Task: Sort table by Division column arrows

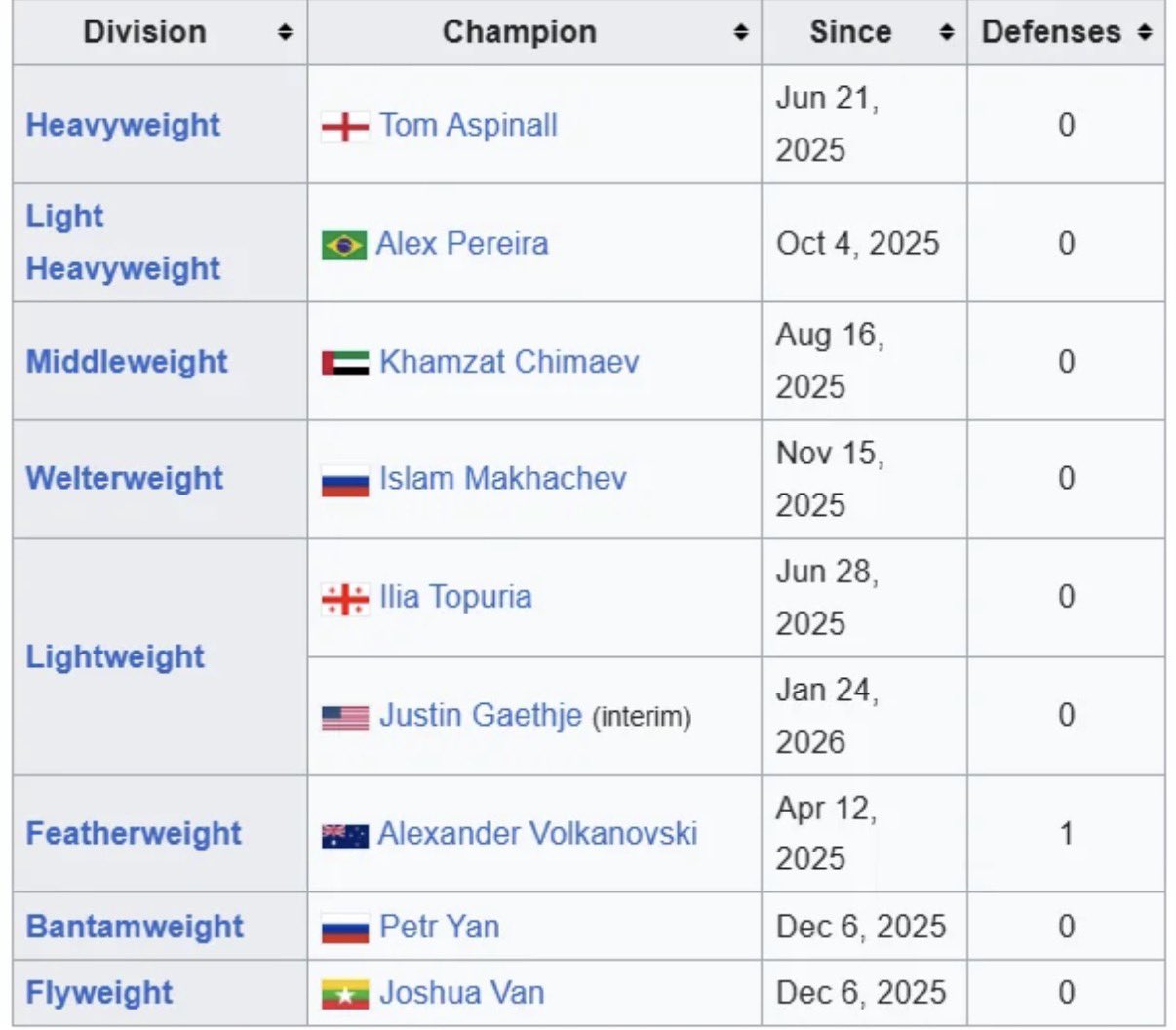Action: (285, 33)
